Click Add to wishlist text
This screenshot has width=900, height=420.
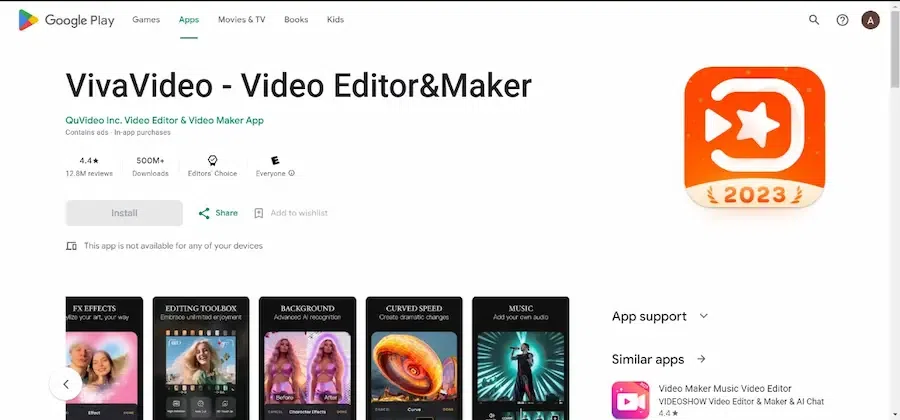pyautogui.click(x=299, y=213)
